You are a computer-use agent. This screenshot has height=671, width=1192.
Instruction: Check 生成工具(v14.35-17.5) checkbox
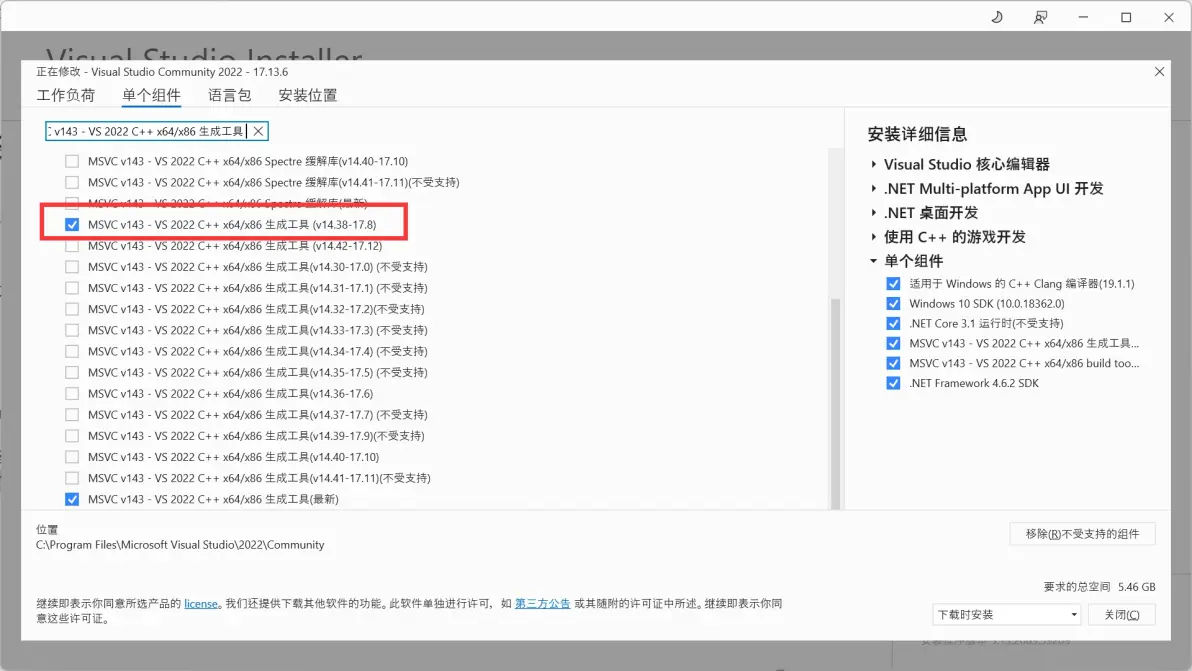(71, 372)
